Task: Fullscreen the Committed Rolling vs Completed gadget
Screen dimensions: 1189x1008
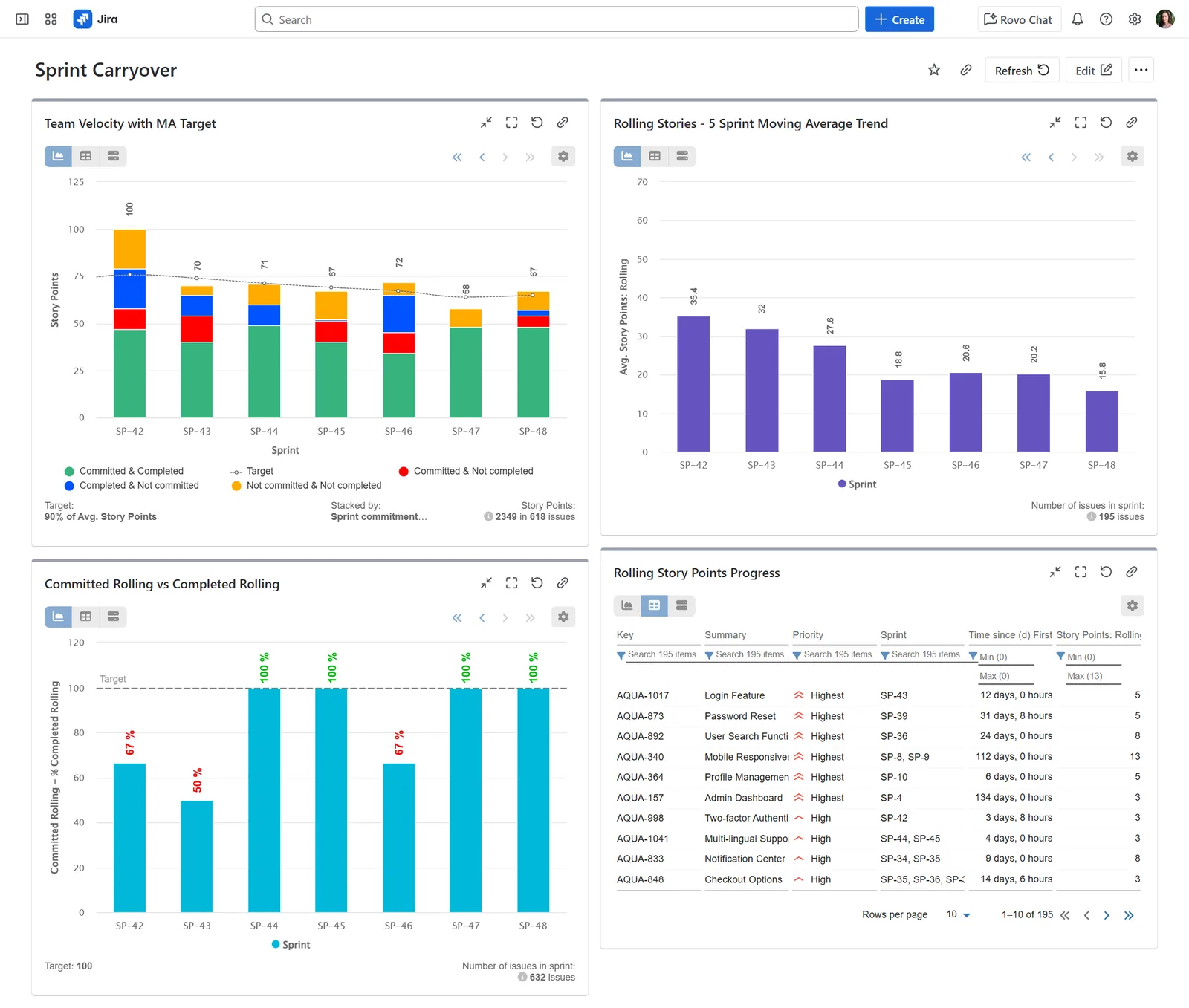Action: coord(511,583)
